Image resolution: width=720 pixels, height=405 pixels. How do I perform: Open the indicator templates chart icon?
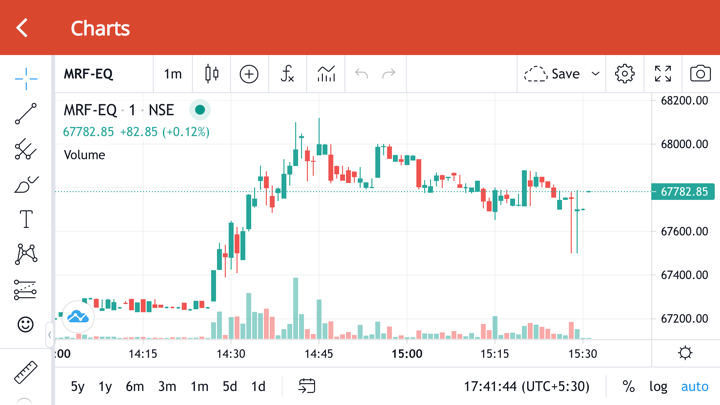(326, 74)
